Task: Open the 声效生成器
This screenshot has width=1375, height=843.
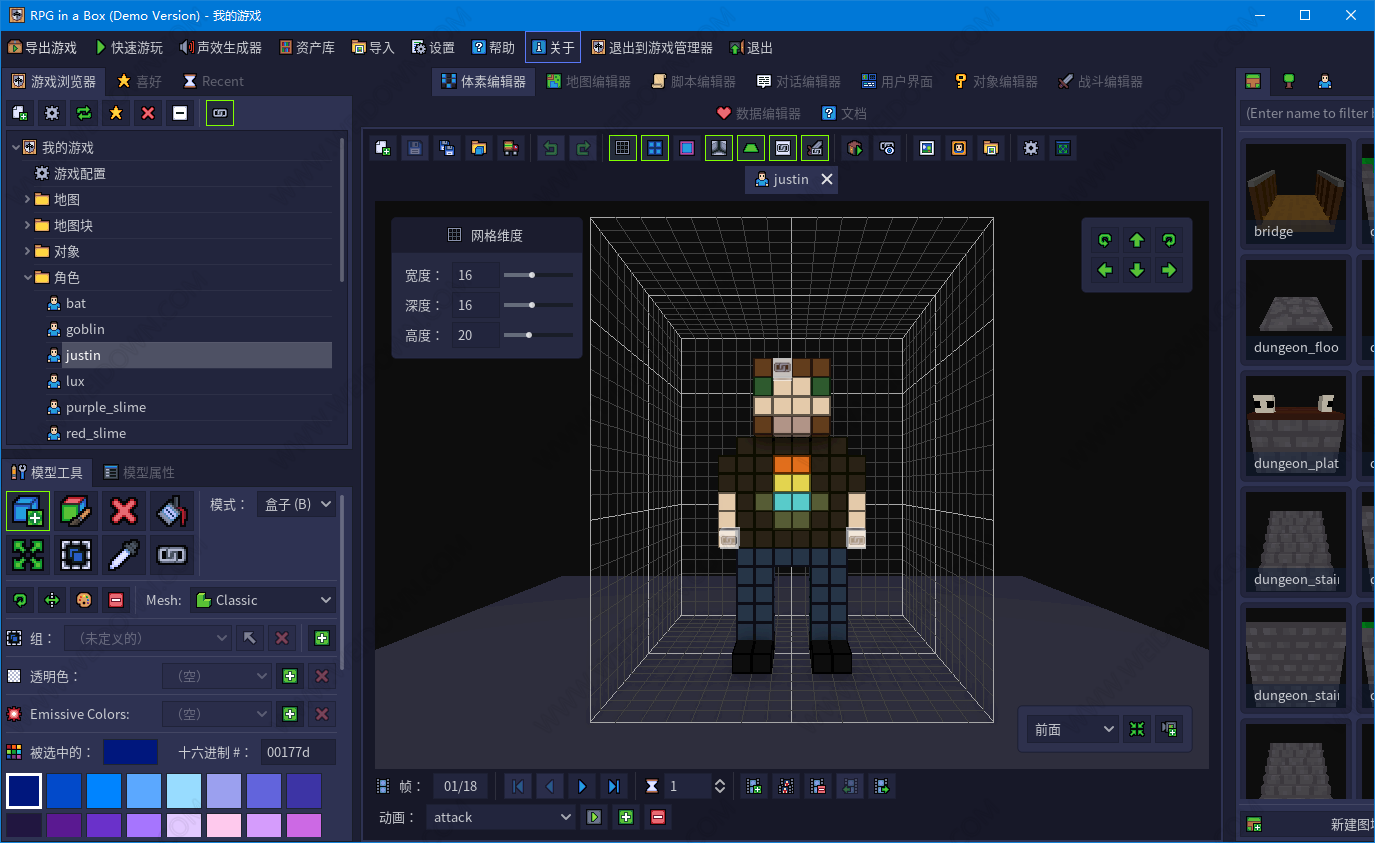Action: click(220, 47)
